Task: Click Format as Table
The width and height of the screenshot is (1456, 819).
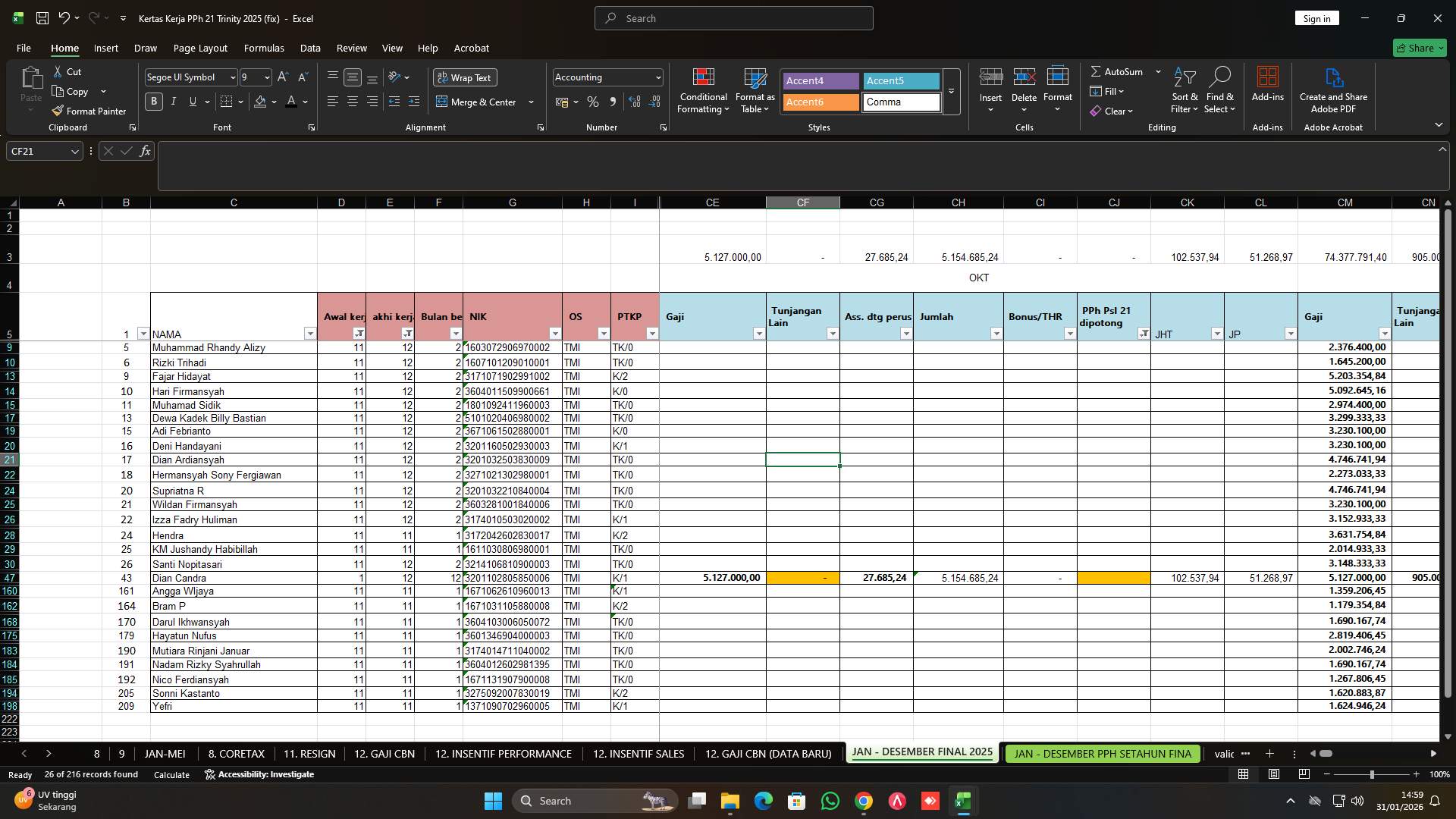Action: point(754,91)
